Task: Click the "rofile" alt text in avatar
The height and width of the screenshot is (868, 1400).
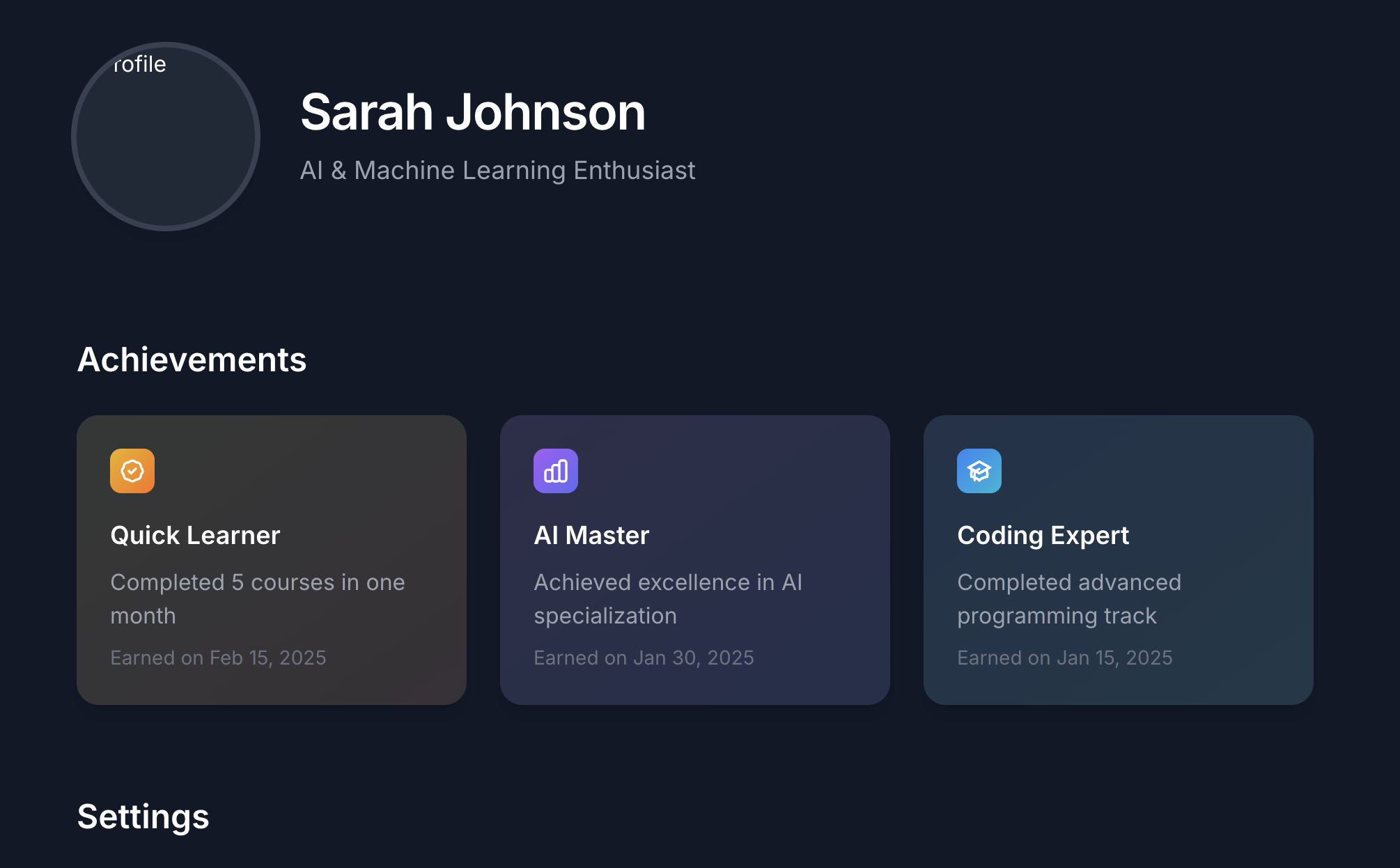Action: [x=140, y=65]
